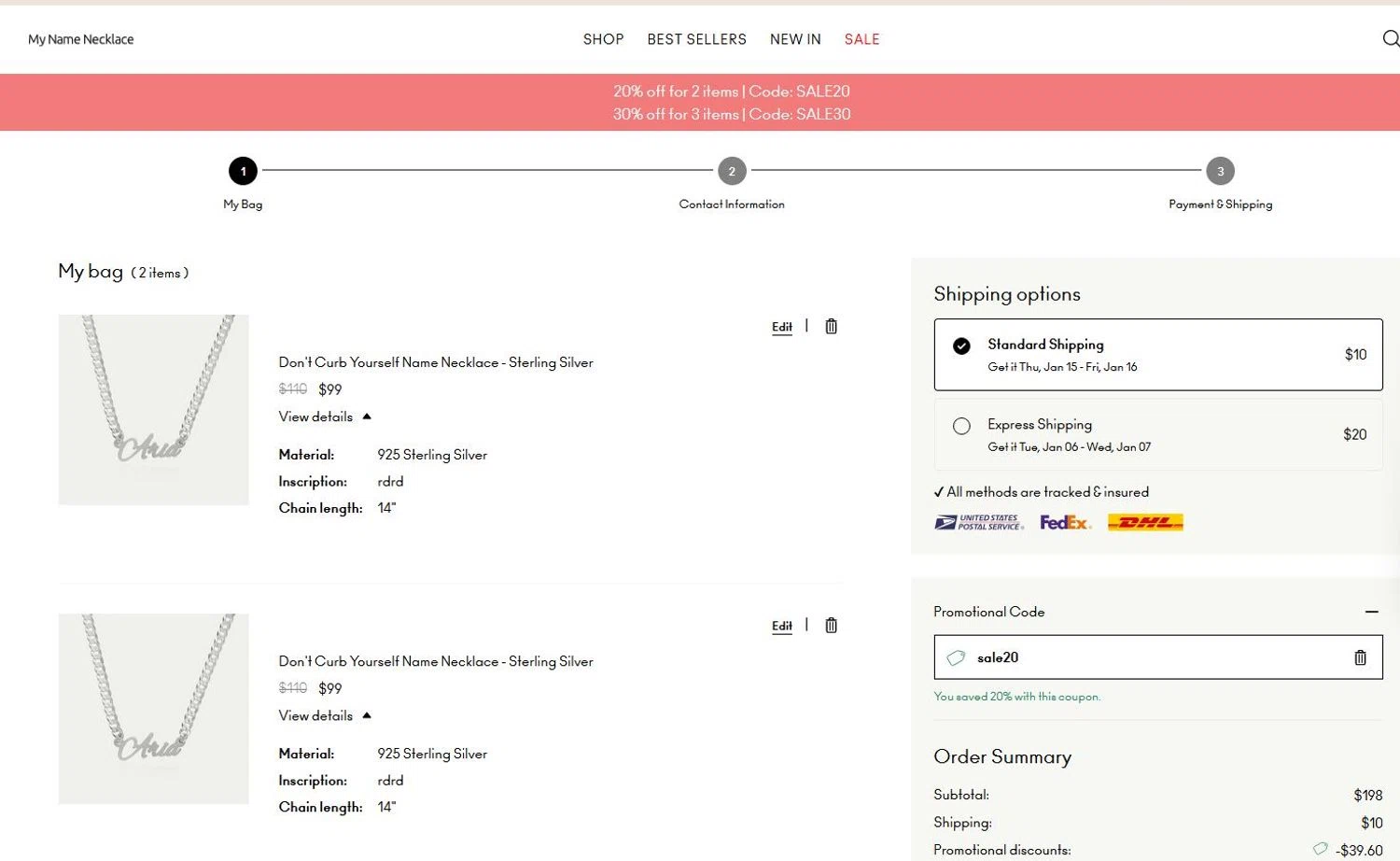Collapse View details on second necklace

(325, 715)
